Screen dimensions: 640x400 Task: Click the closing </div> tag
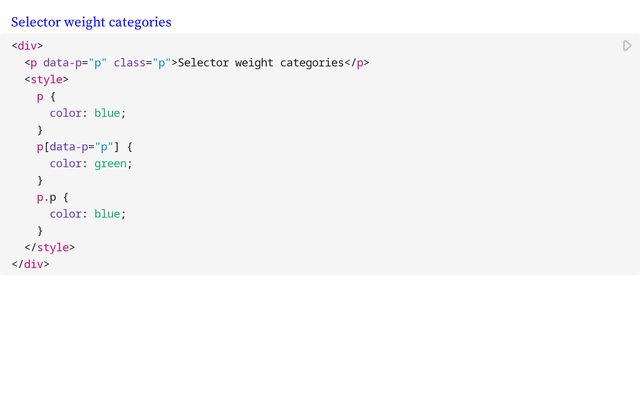click(31, 264)
